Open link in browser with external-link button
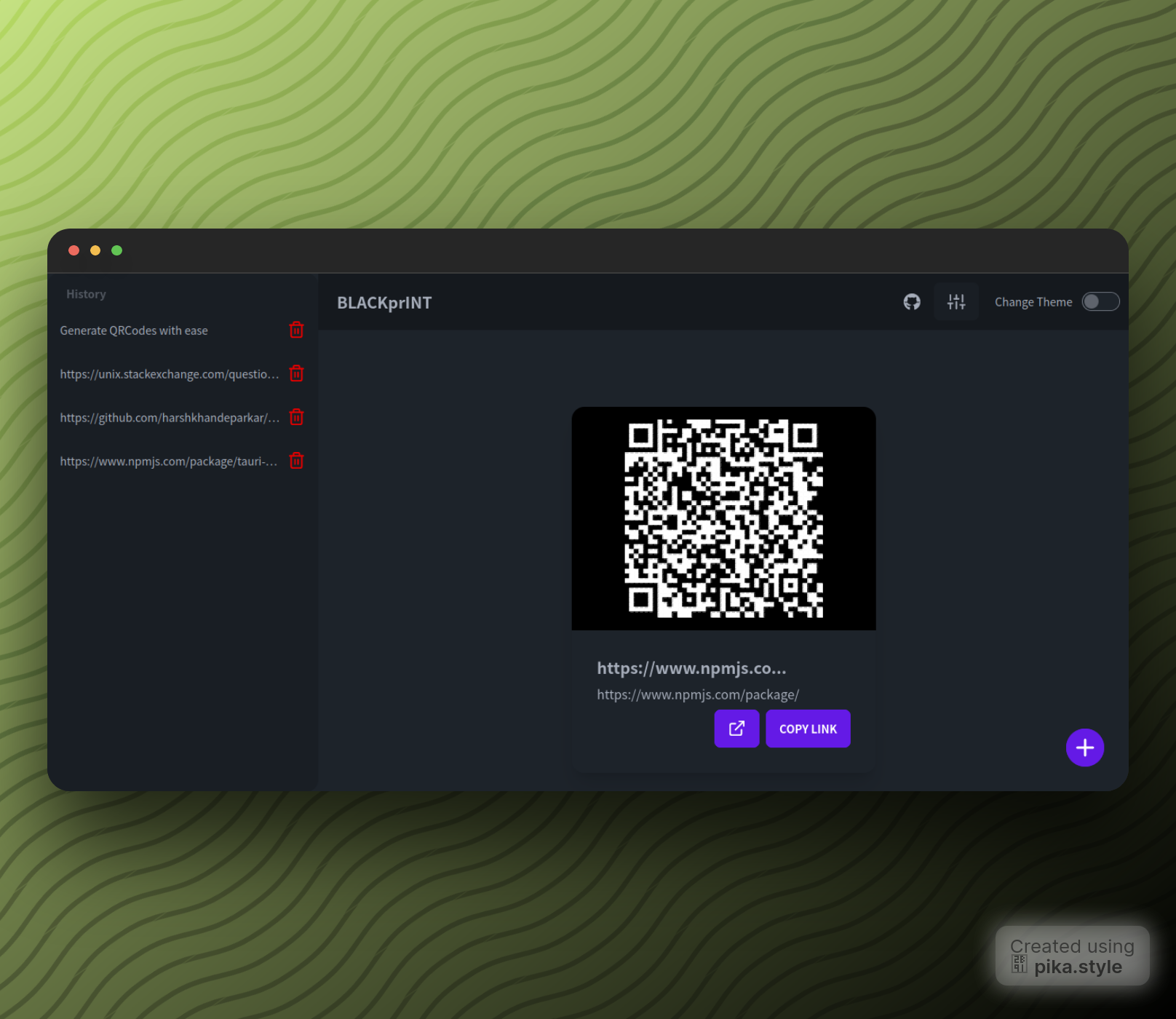This screenshot has height=1019, width=1176. pos(736,729)
